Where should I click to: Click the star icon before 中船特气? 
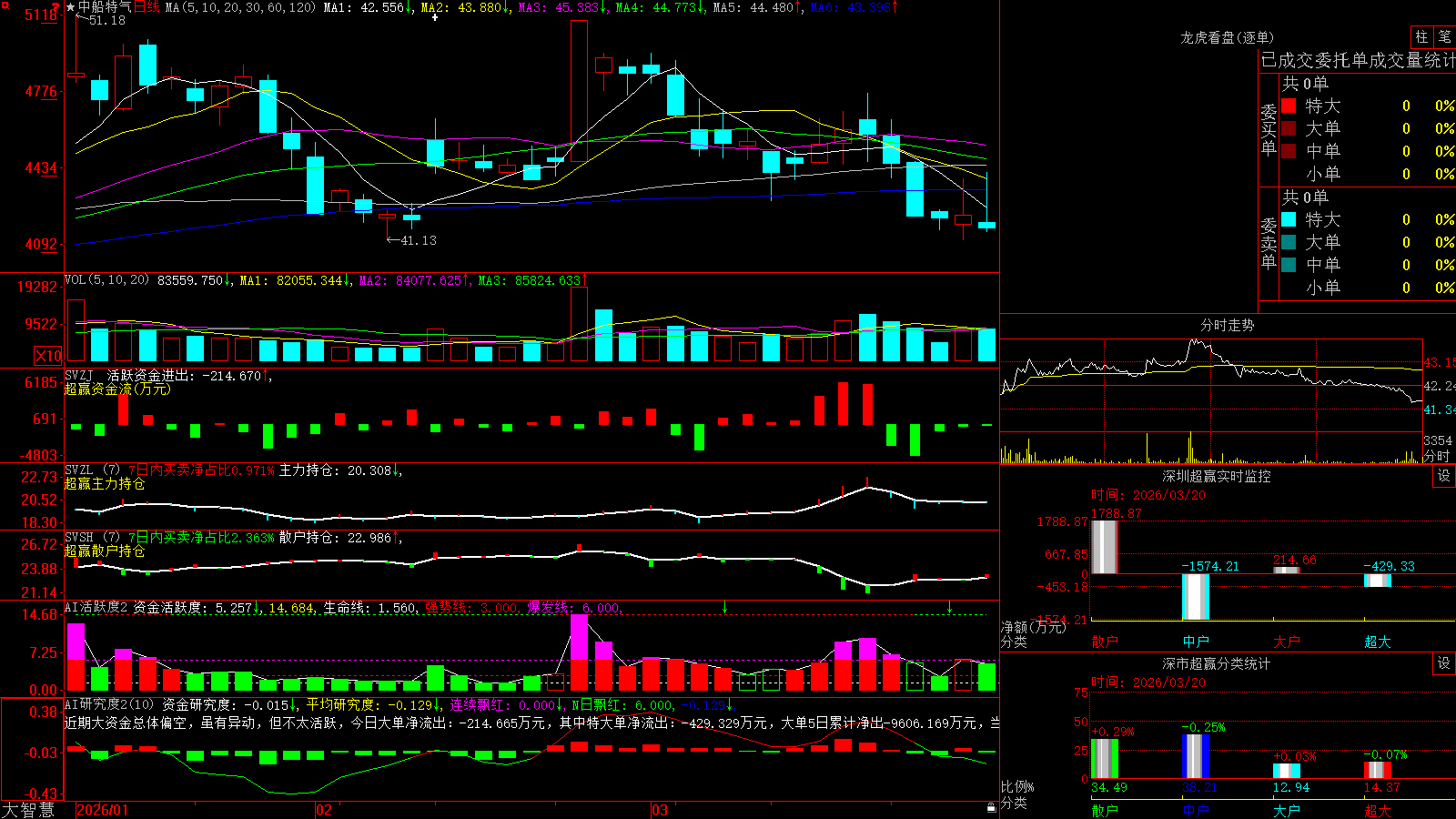(70, 7)
